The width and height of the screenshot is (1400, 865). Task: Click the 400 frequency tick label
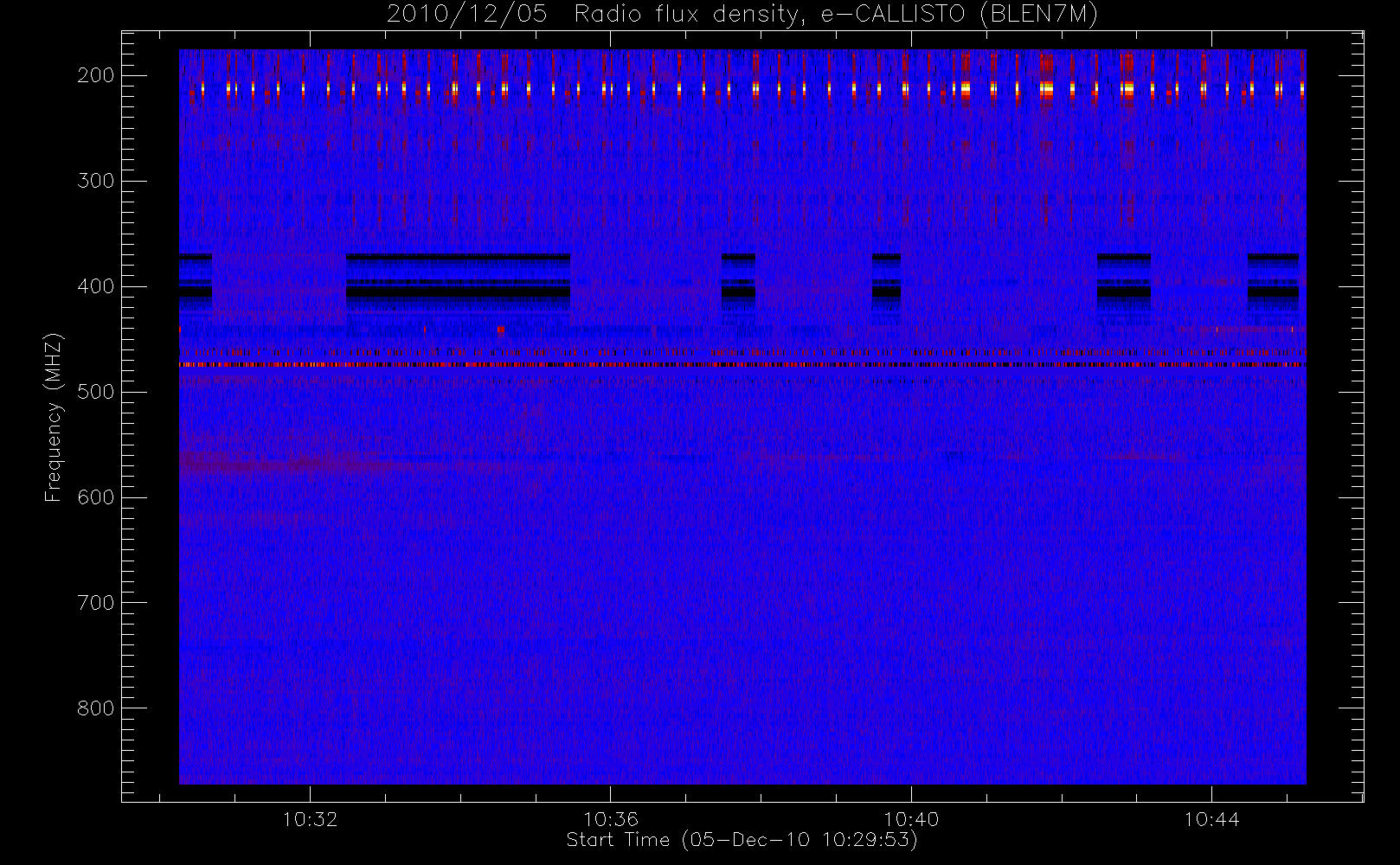tap(96, 286)
